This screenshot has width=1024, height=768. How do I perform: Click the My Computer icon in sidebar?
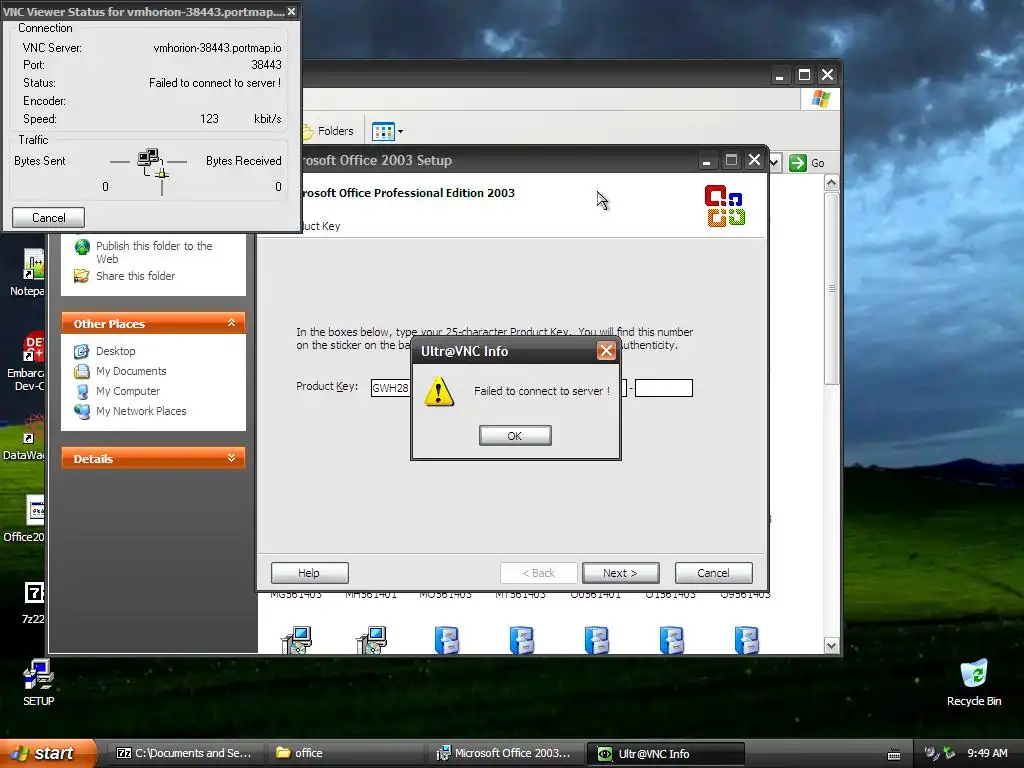[82, 391]
